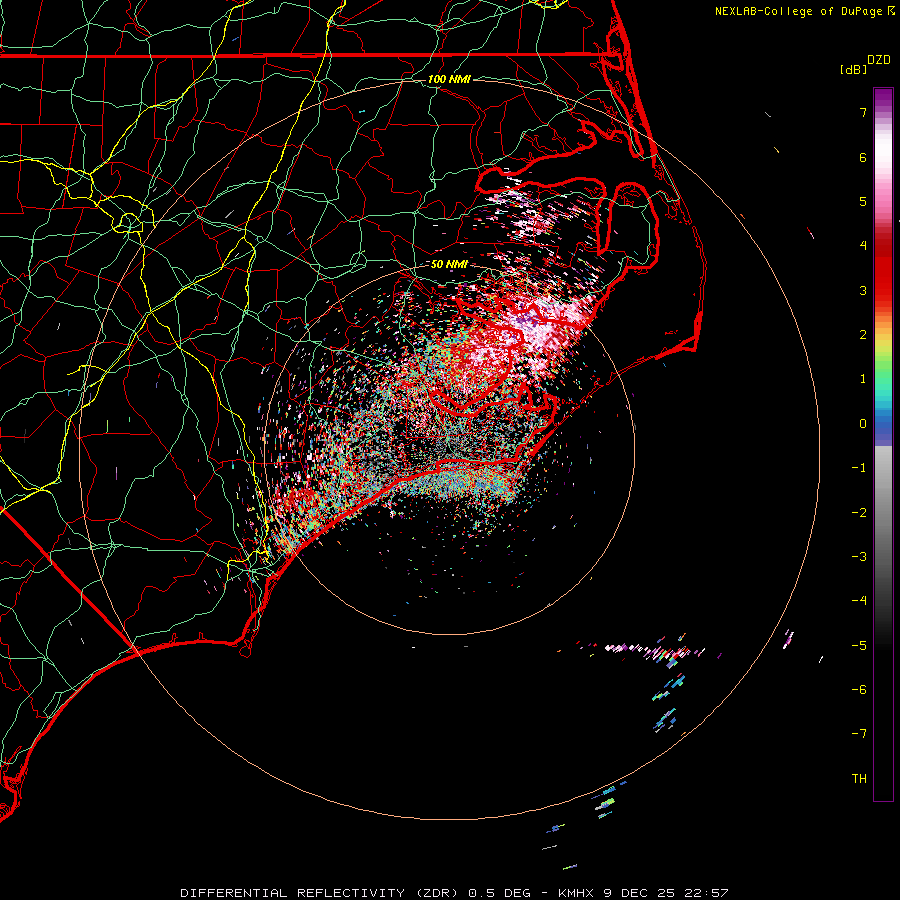This screenshot has width=900, height=900.
Task: Click the -6 scale value
Action: point(859,690)
